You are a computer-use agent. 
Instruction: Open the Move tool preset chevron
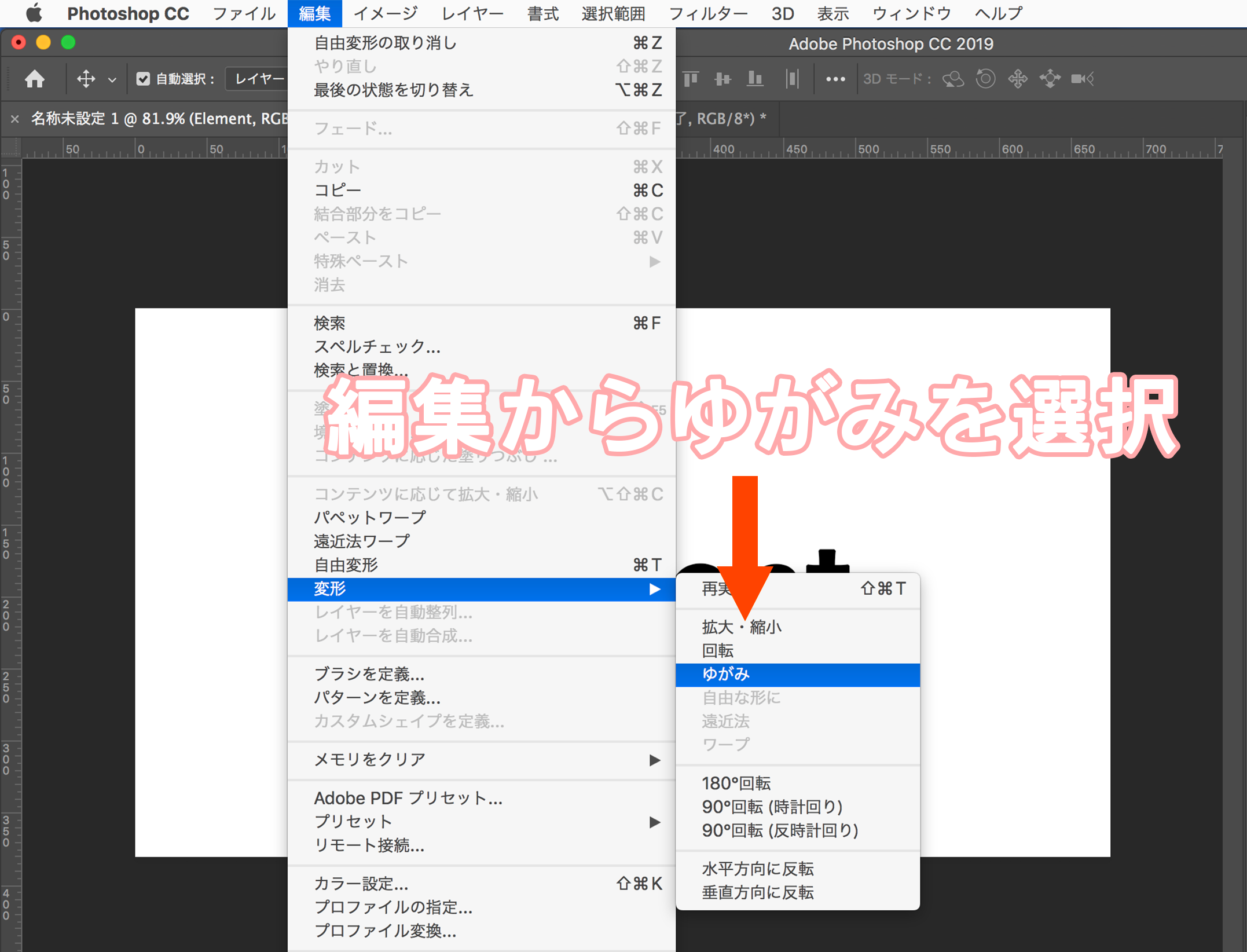pyautogui.click(x=112, y=80)
